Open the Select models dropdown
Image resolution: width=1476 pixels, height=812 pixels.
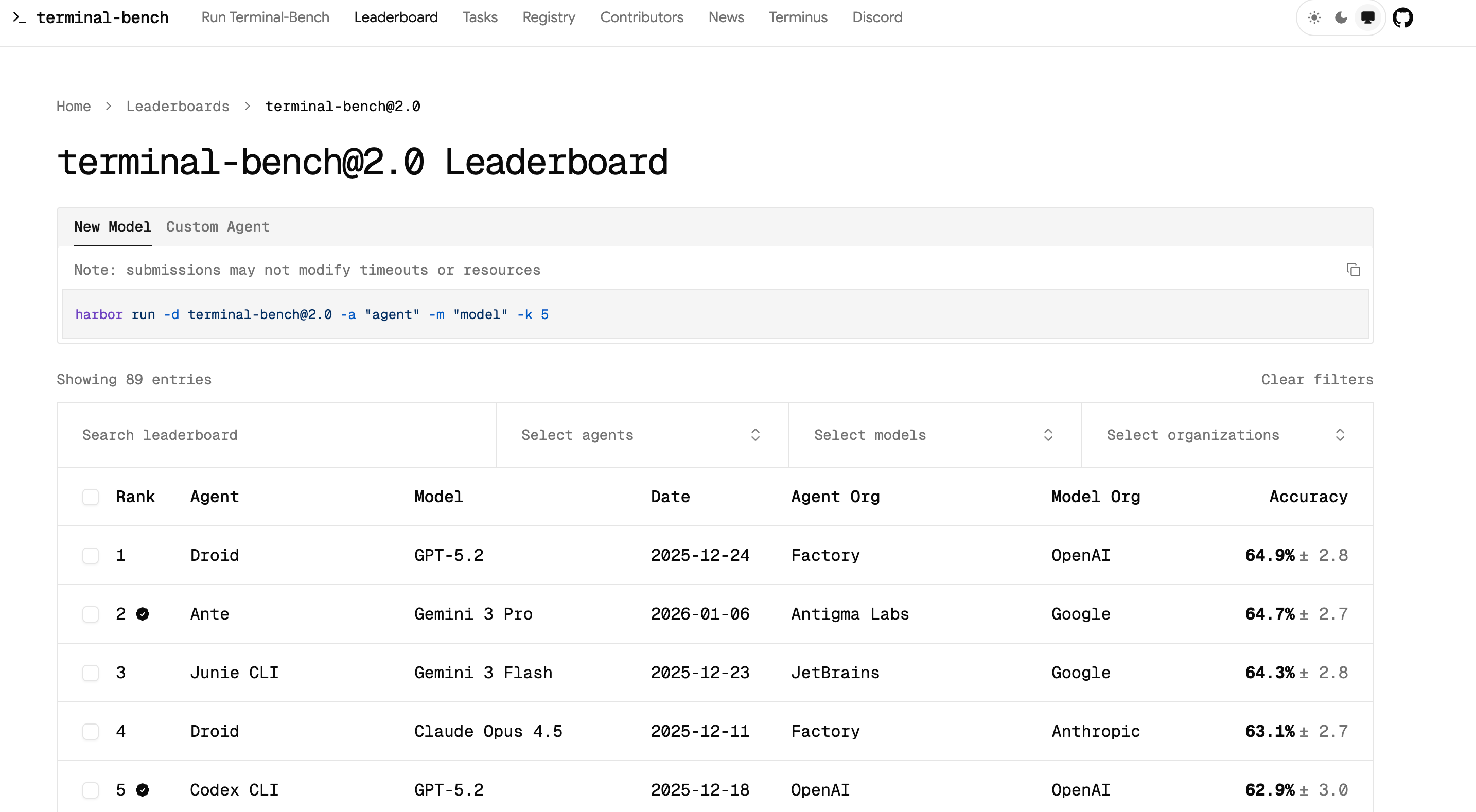[935, 435]
